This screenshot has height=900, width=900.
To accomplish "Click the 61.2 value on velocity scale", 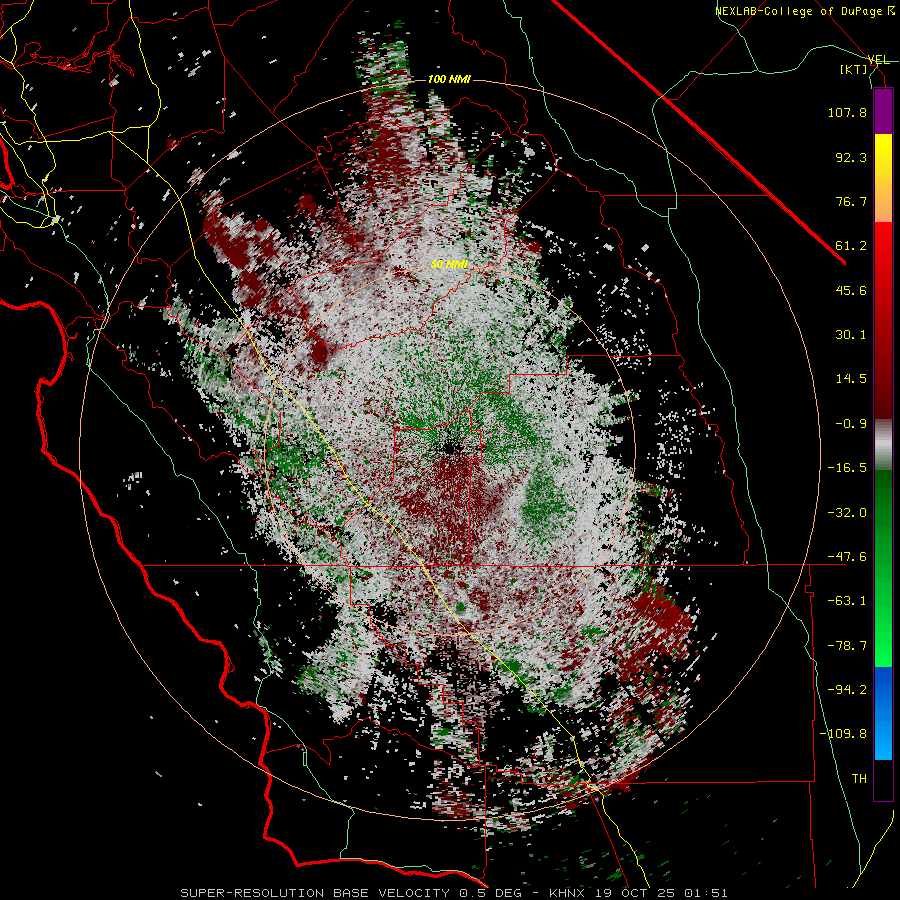I will [851, 246].
